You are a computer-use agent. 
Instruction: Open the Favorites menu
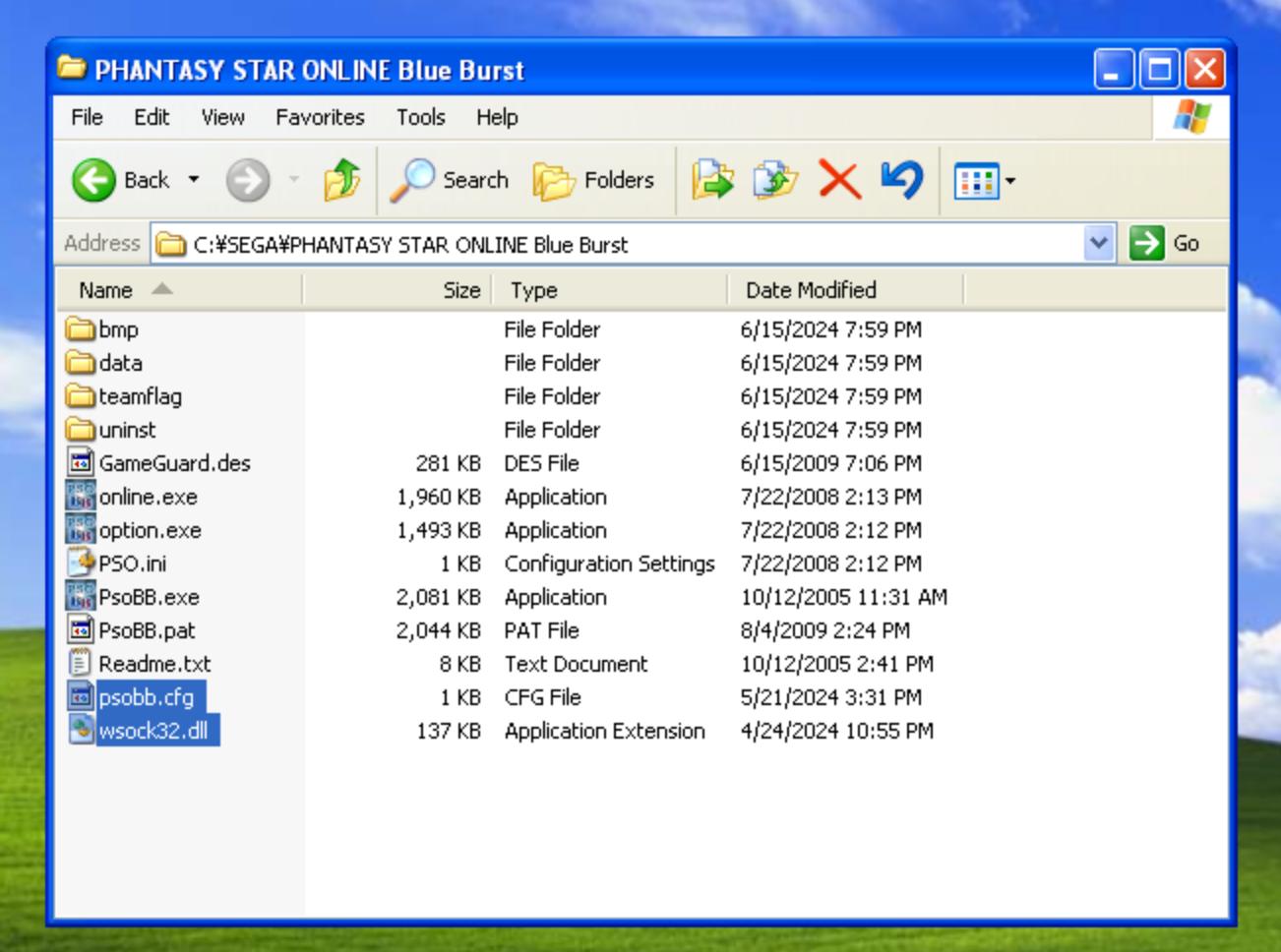click(x=320, y=117)
